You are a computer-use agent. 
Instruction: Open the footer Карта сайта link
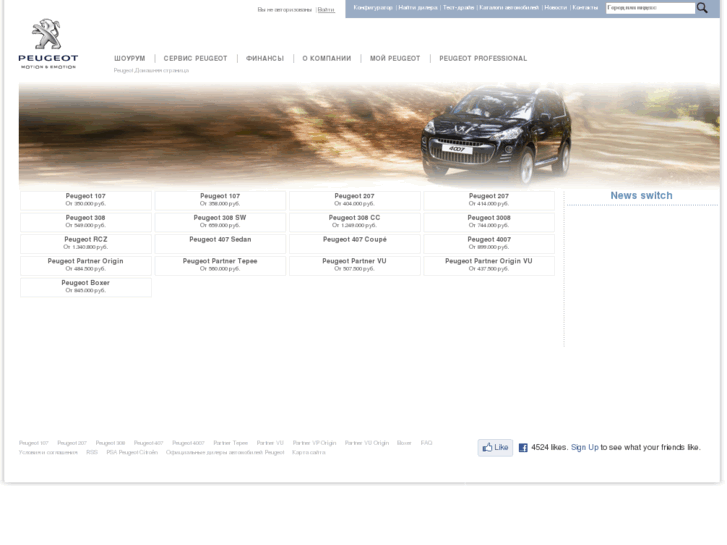tap(309, 453)
